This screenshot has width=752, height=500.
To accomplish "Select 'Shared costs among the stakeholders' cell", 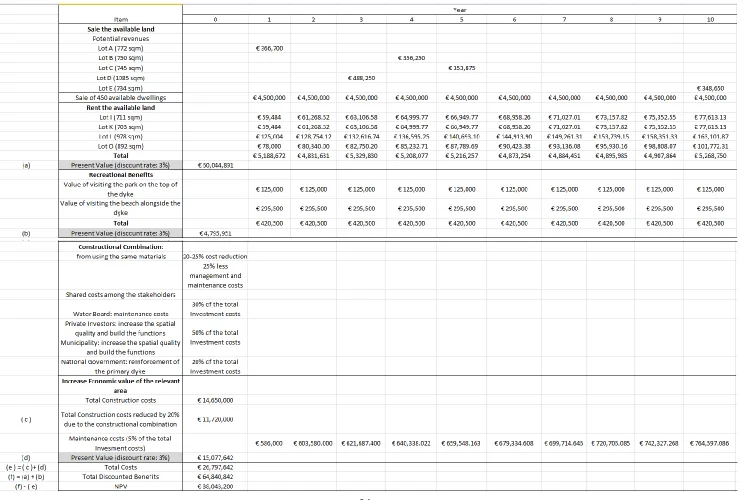I will tap(120, 295).
